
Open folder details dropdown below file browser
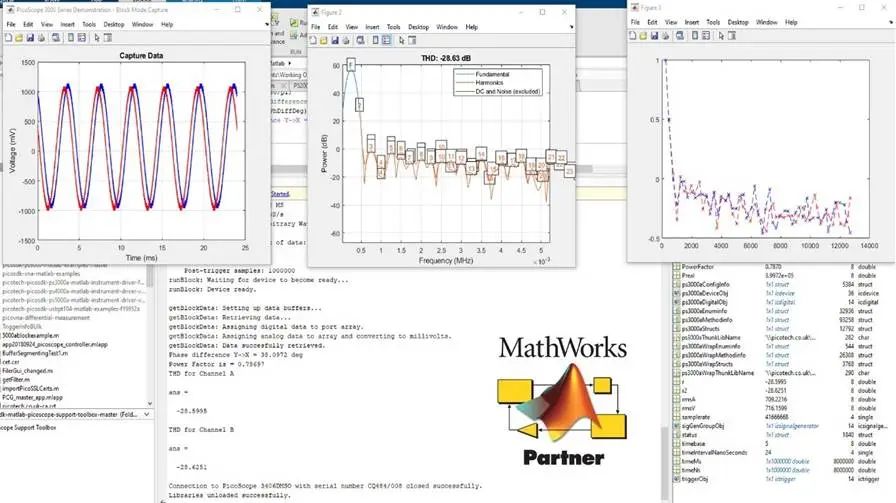click(147, 414)
